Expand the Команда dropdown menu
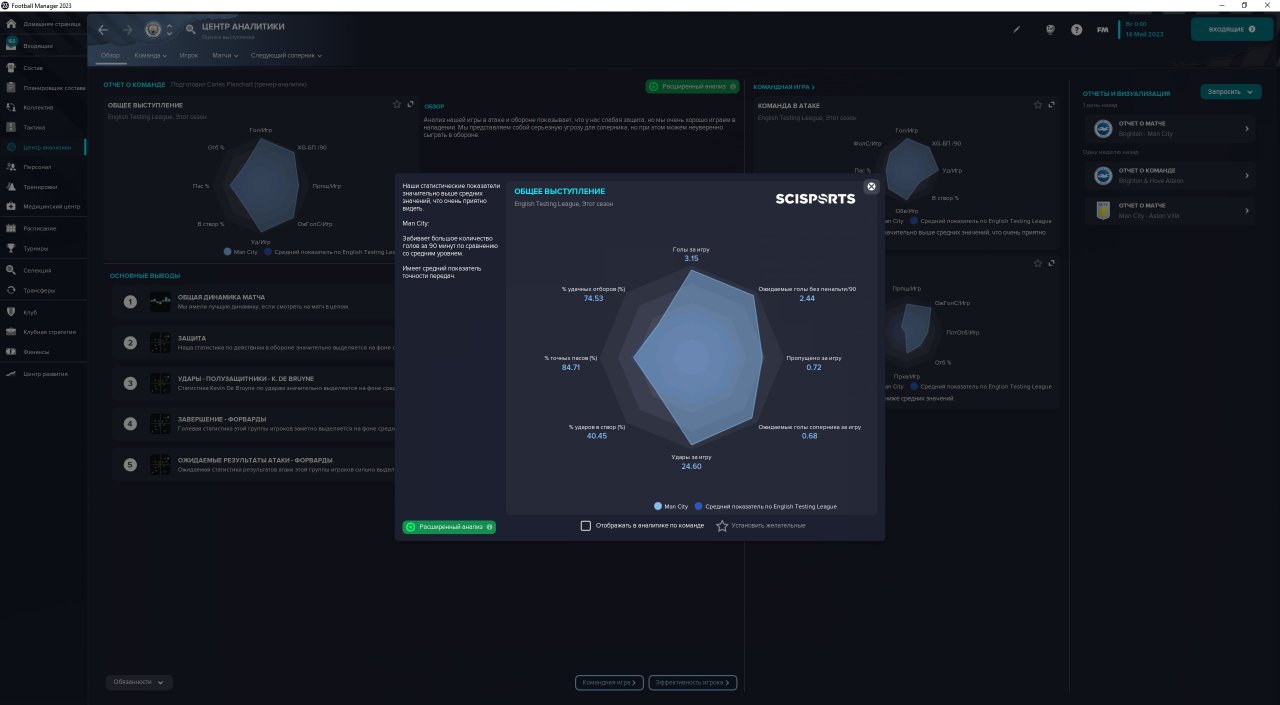This screenshot has width=1280, height=705. click(x=150, y=55)
